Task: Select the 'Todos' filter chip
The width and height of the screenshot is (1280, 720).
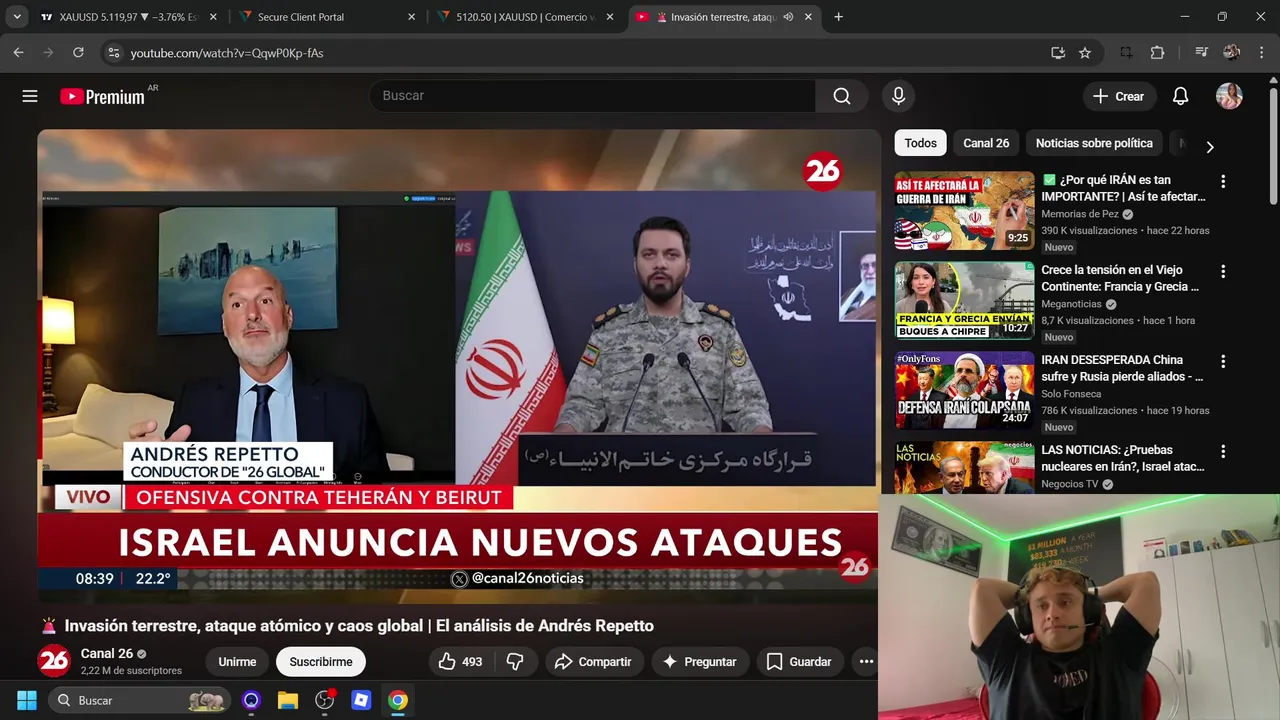Action: [x=920, y=143]
